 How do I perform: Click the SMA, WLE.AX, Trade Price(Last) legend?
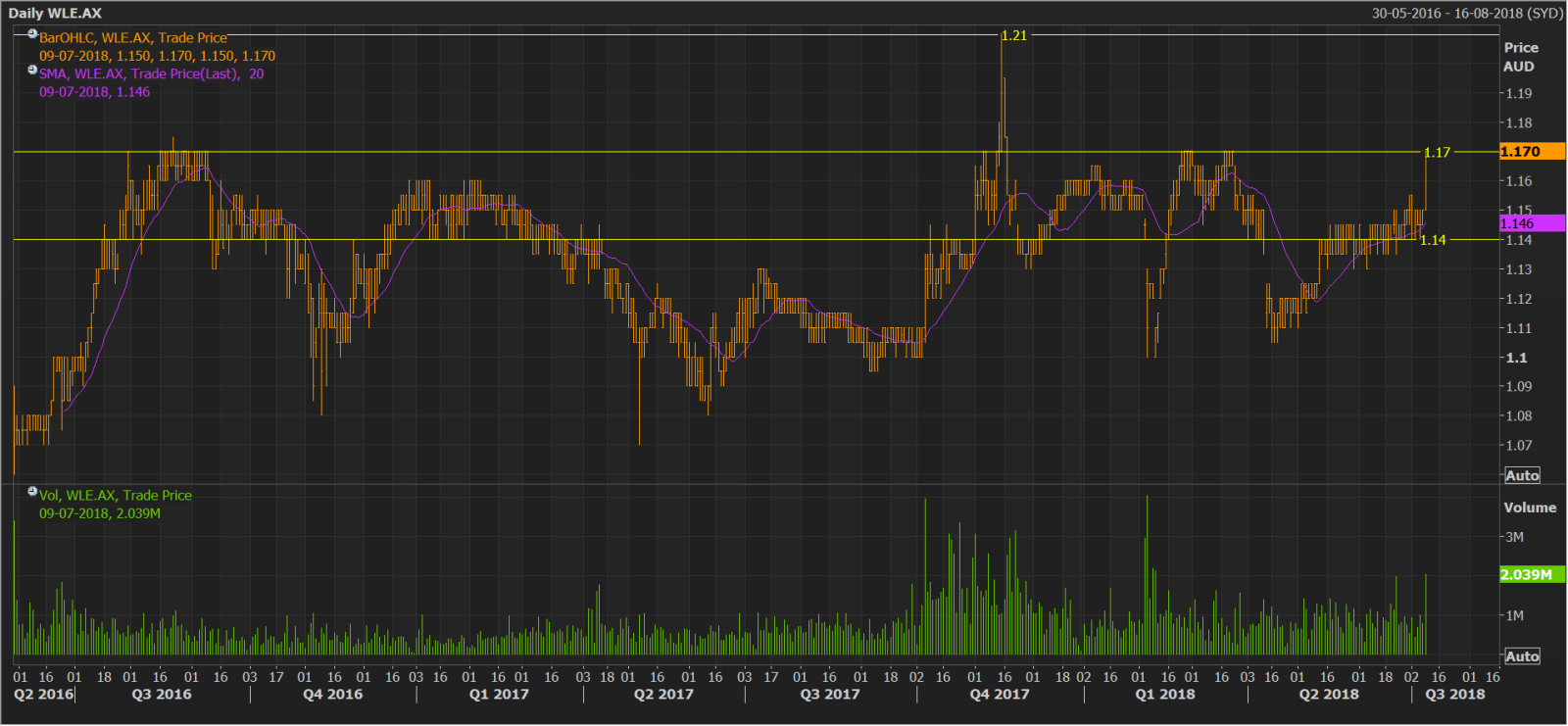coord(151,73)
